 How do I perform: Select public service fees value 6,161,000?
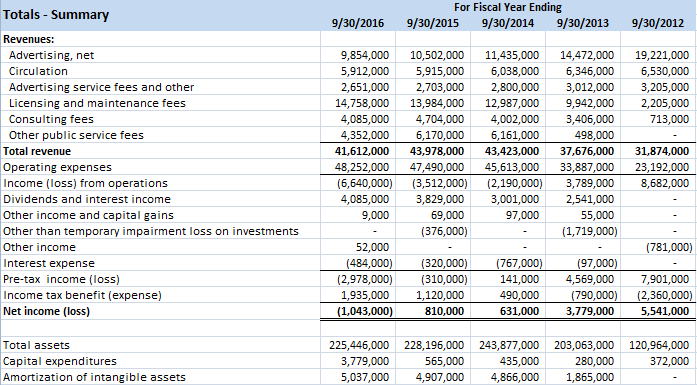pos(515,135)
